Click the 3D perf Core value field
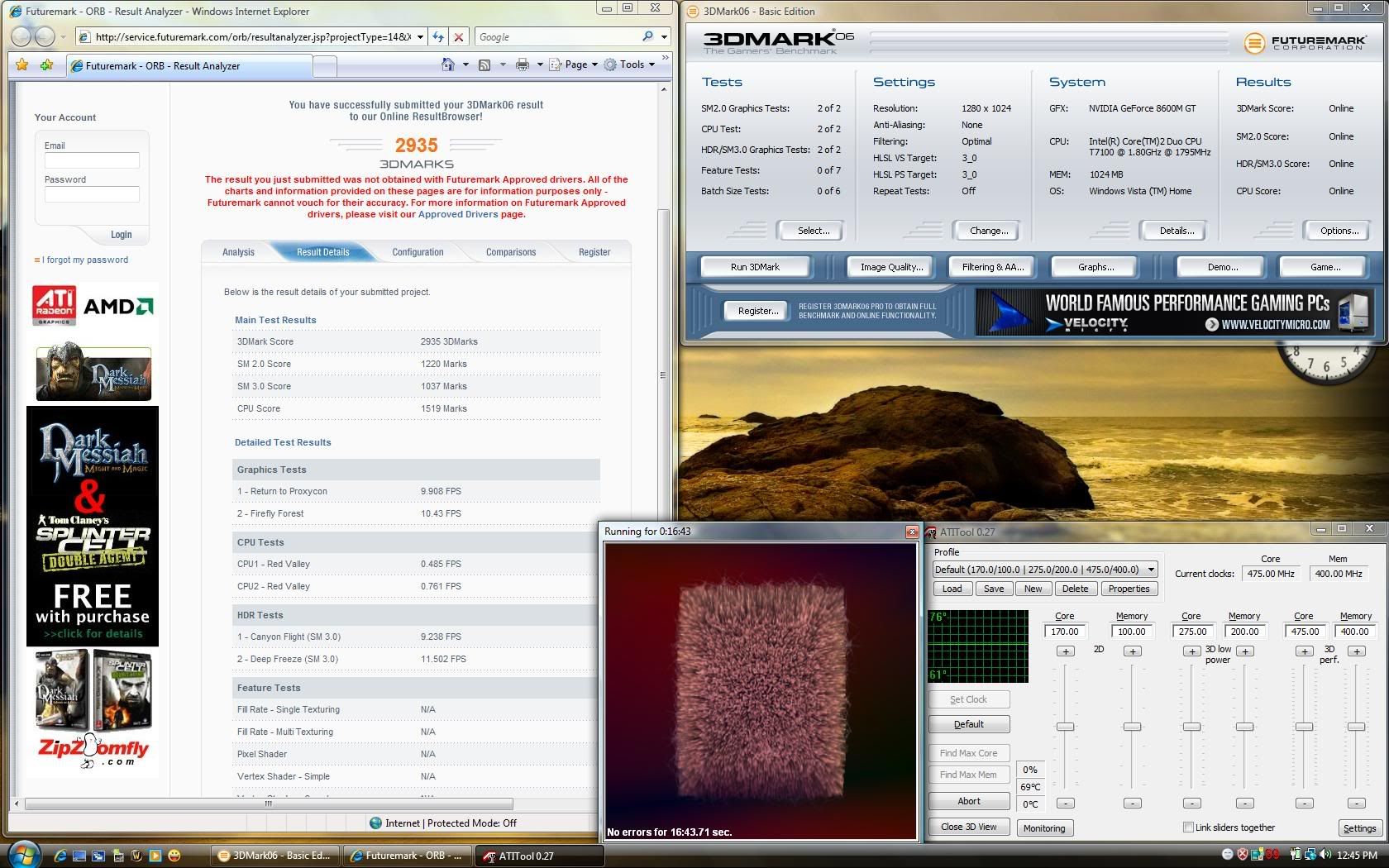The height and width of the screenshot is (868, 1389). coord(1305,632)
